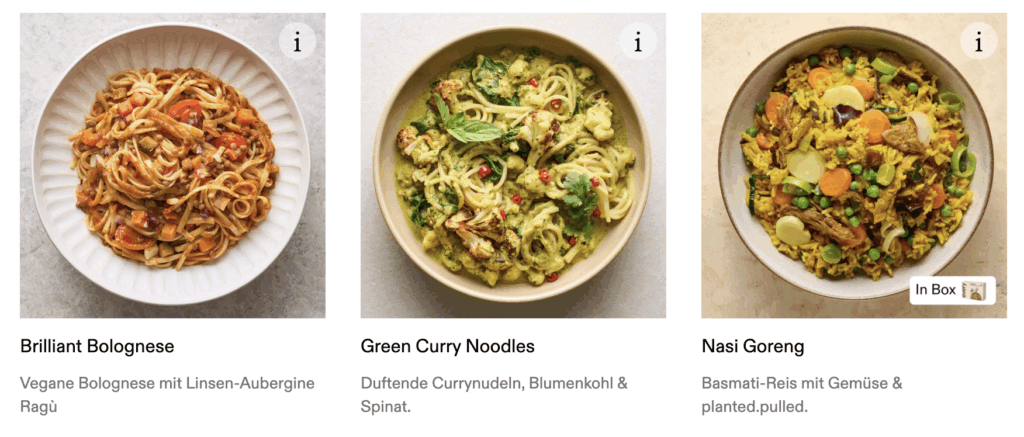Click the Vegane Bolognese description text
The image size is (1024, 437).
(167, 383)
